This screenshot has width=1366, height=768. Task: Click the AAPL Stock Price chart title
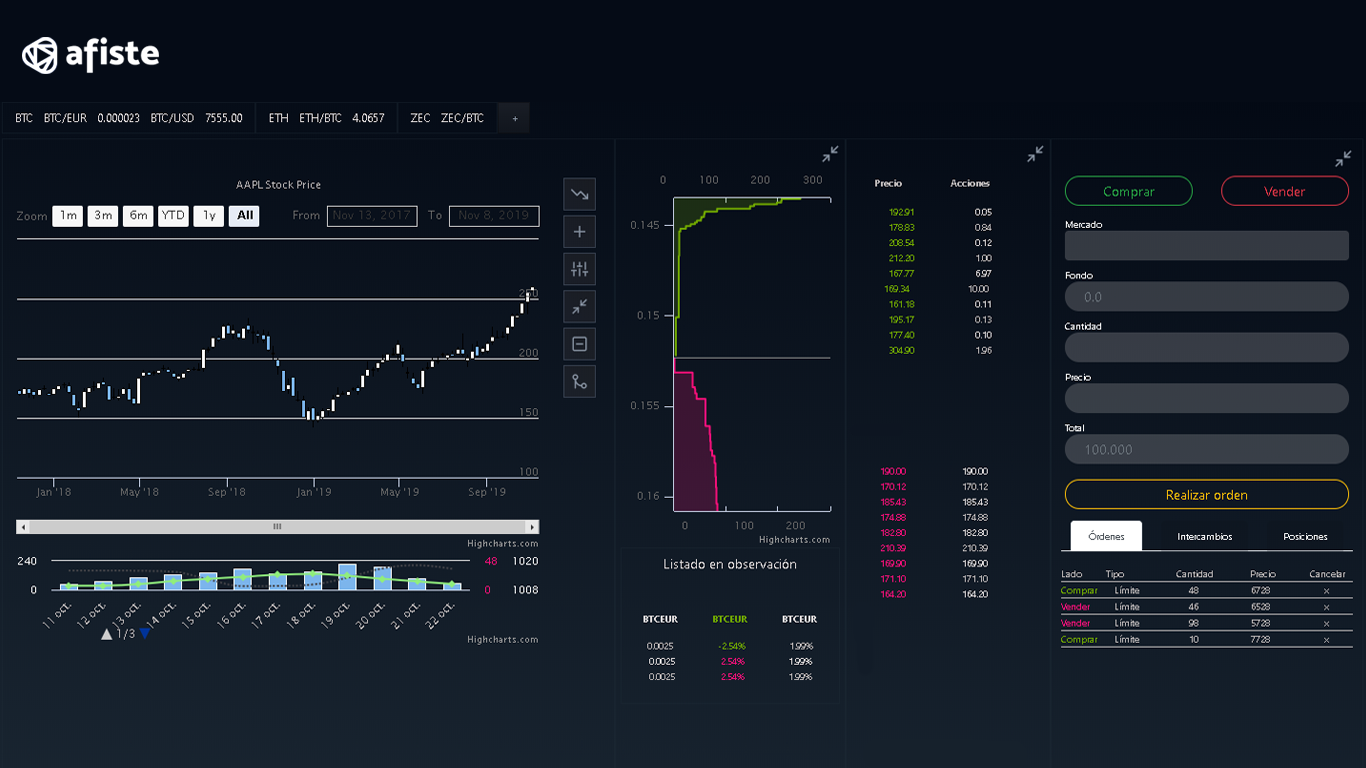[x=278, y=185]
